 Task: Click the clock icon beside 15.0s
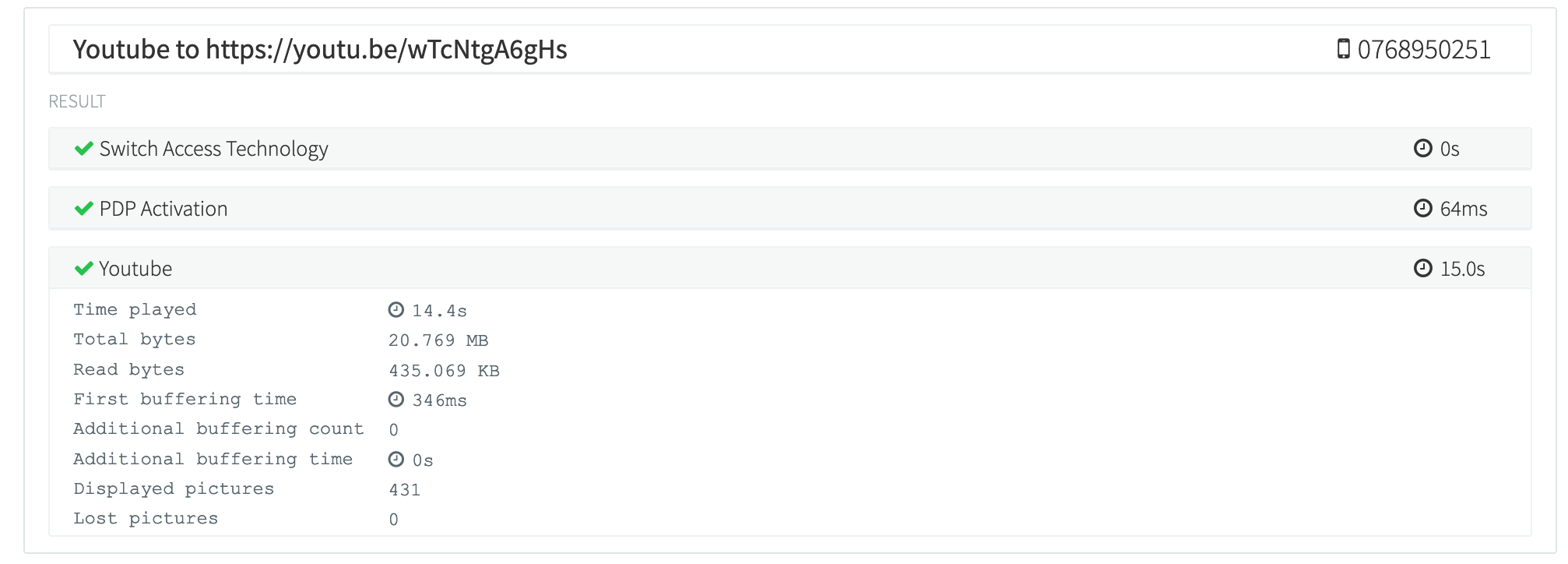1422,269
